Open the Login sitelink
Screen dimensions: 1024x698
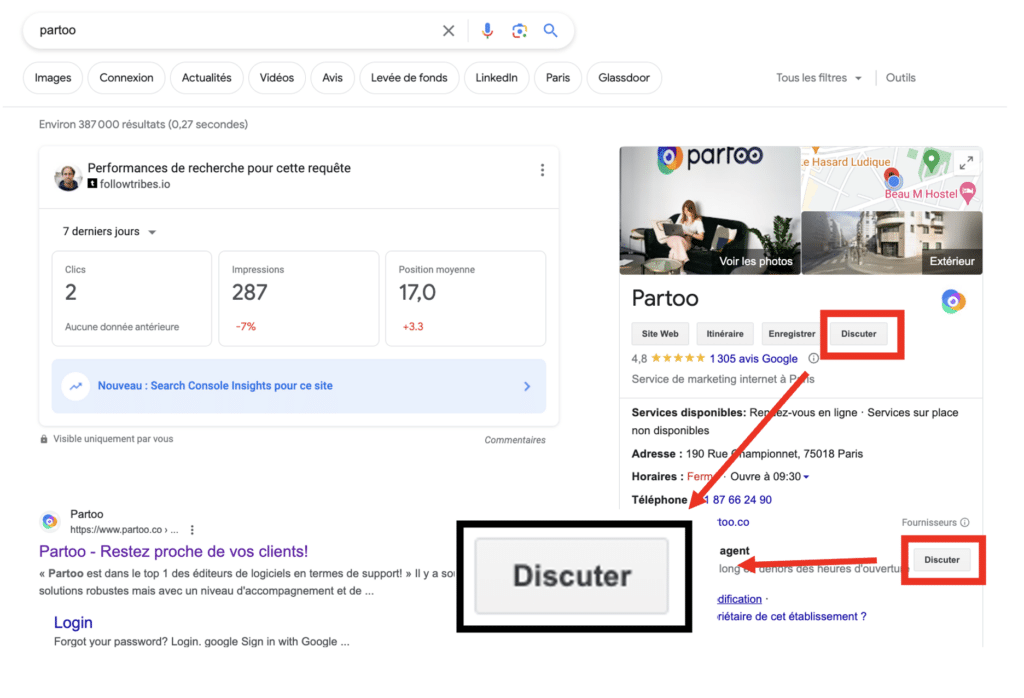tap(73, 622)
